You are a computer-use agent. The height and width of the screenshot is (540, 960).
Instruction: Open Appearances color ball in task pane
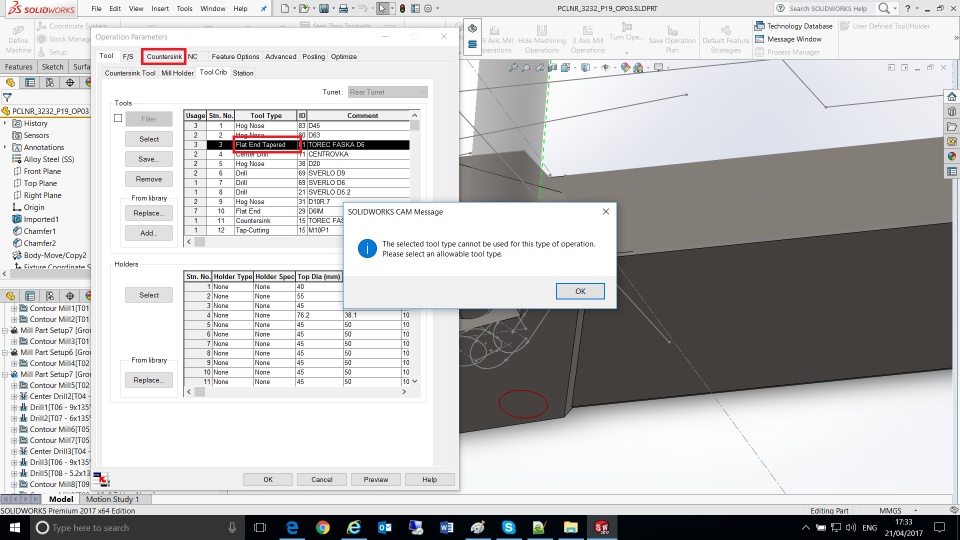coord(951,156)
